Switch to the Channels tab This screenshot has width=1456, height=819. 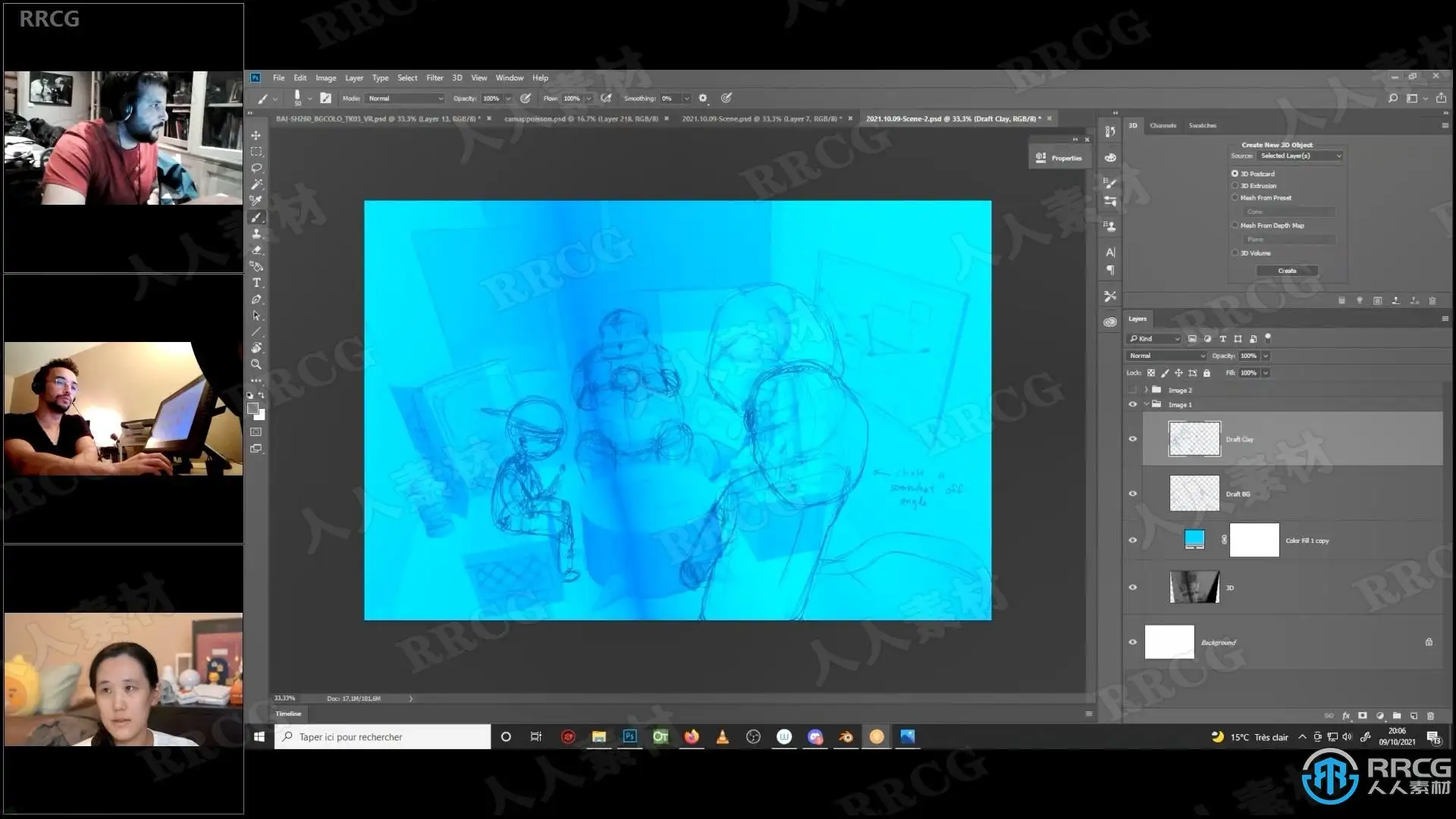(x=1163, y=126)
